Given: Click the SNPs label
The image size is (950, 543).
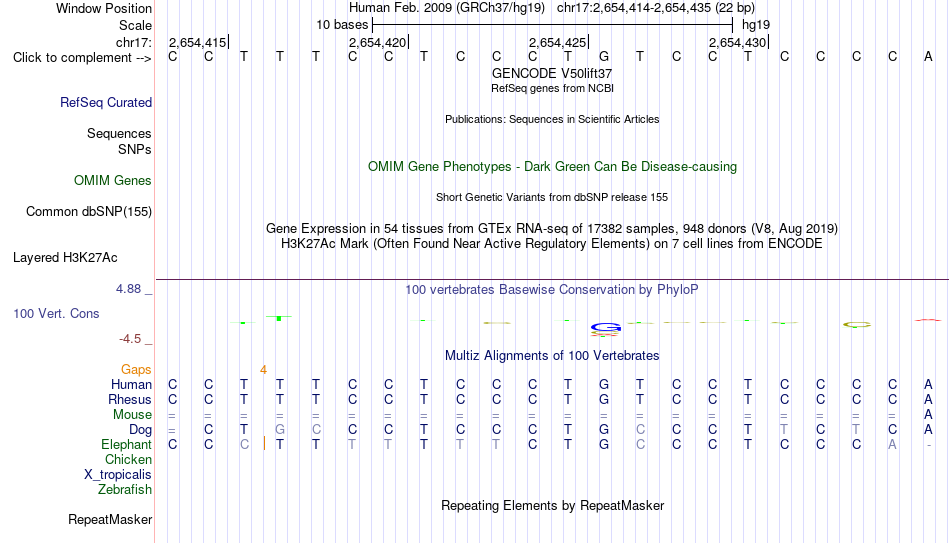Looking at the screenshot, I should pos(135,149).
